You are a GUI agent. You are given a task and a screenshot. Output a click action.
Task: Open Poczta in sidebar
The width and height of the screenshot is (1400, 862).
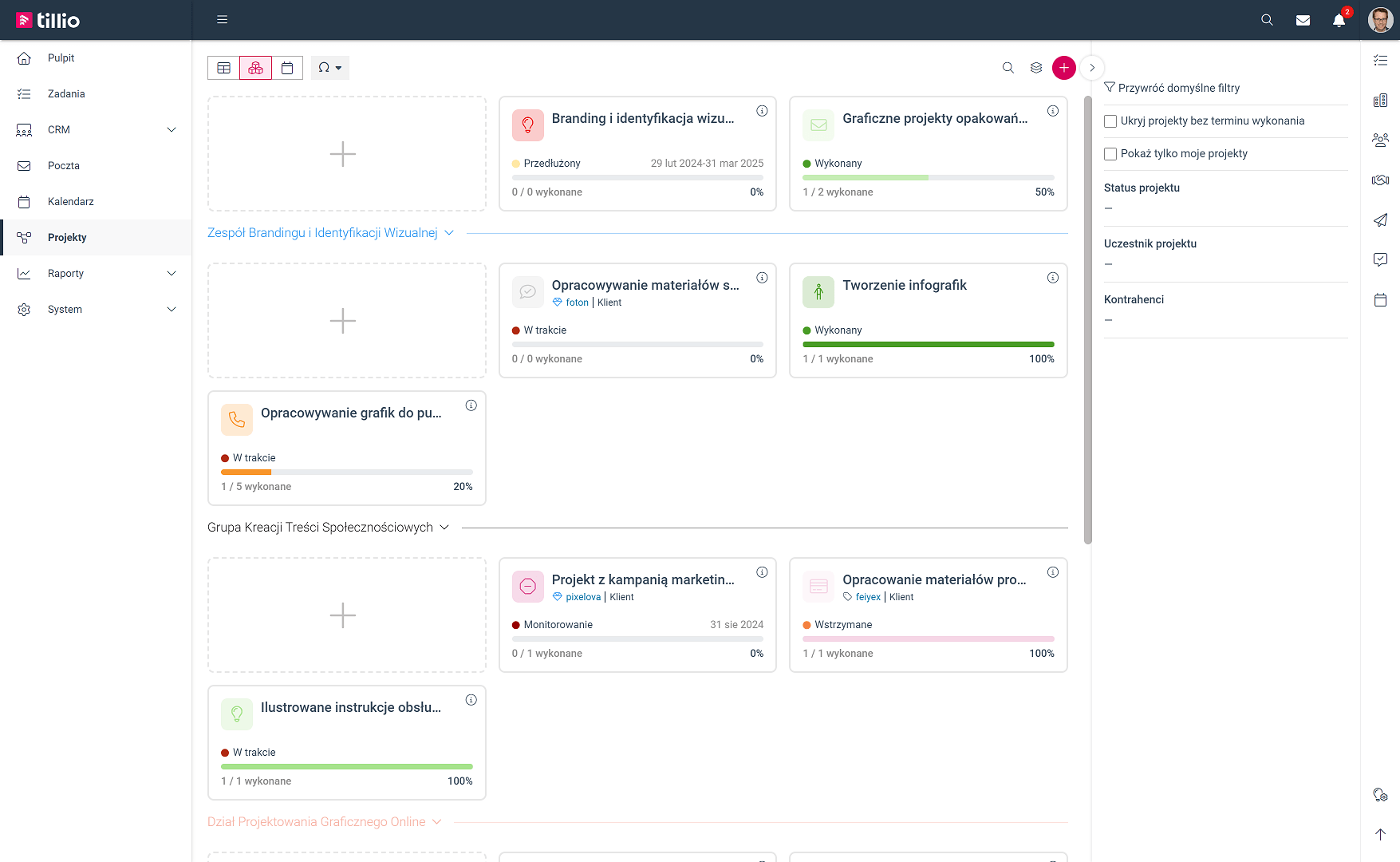click(x=96, y=165)
